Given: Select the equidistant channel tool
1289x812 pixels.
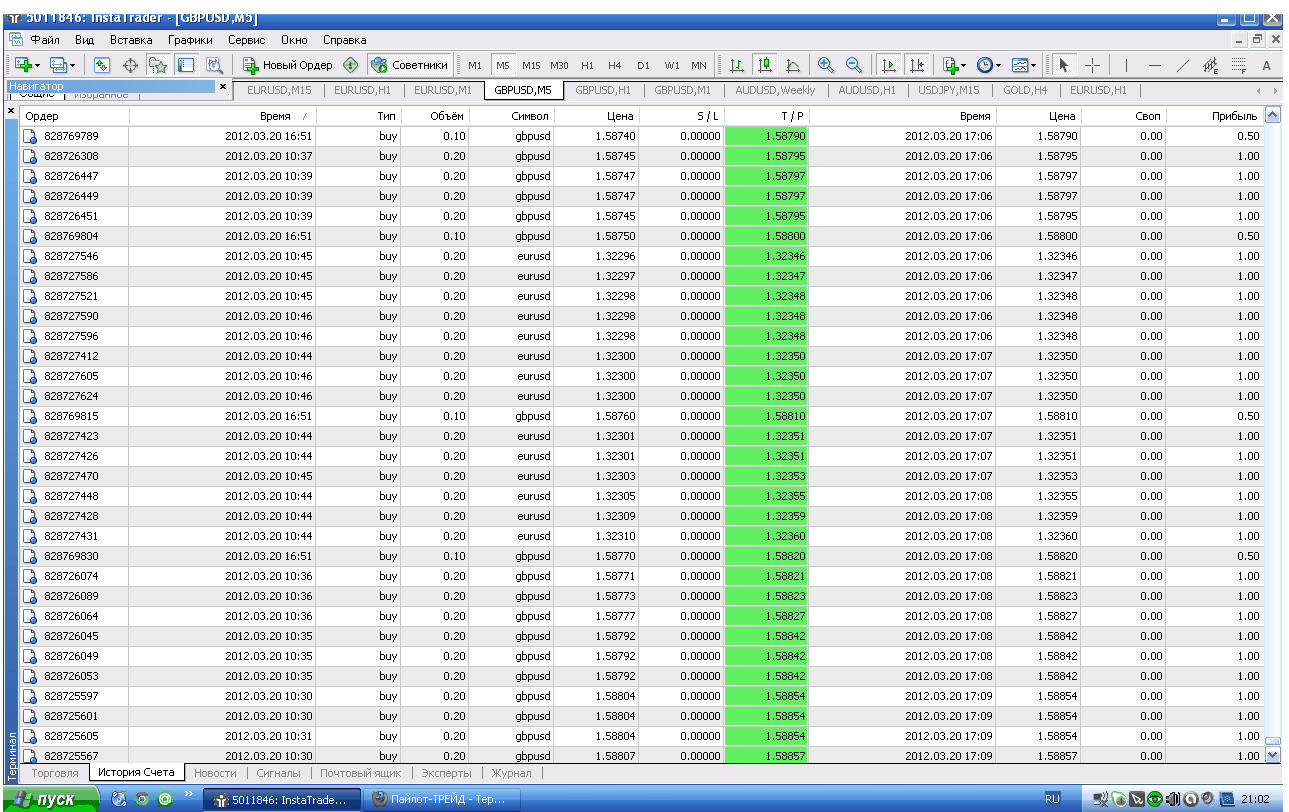Looking at the screenshot, I should point(1212,65).
